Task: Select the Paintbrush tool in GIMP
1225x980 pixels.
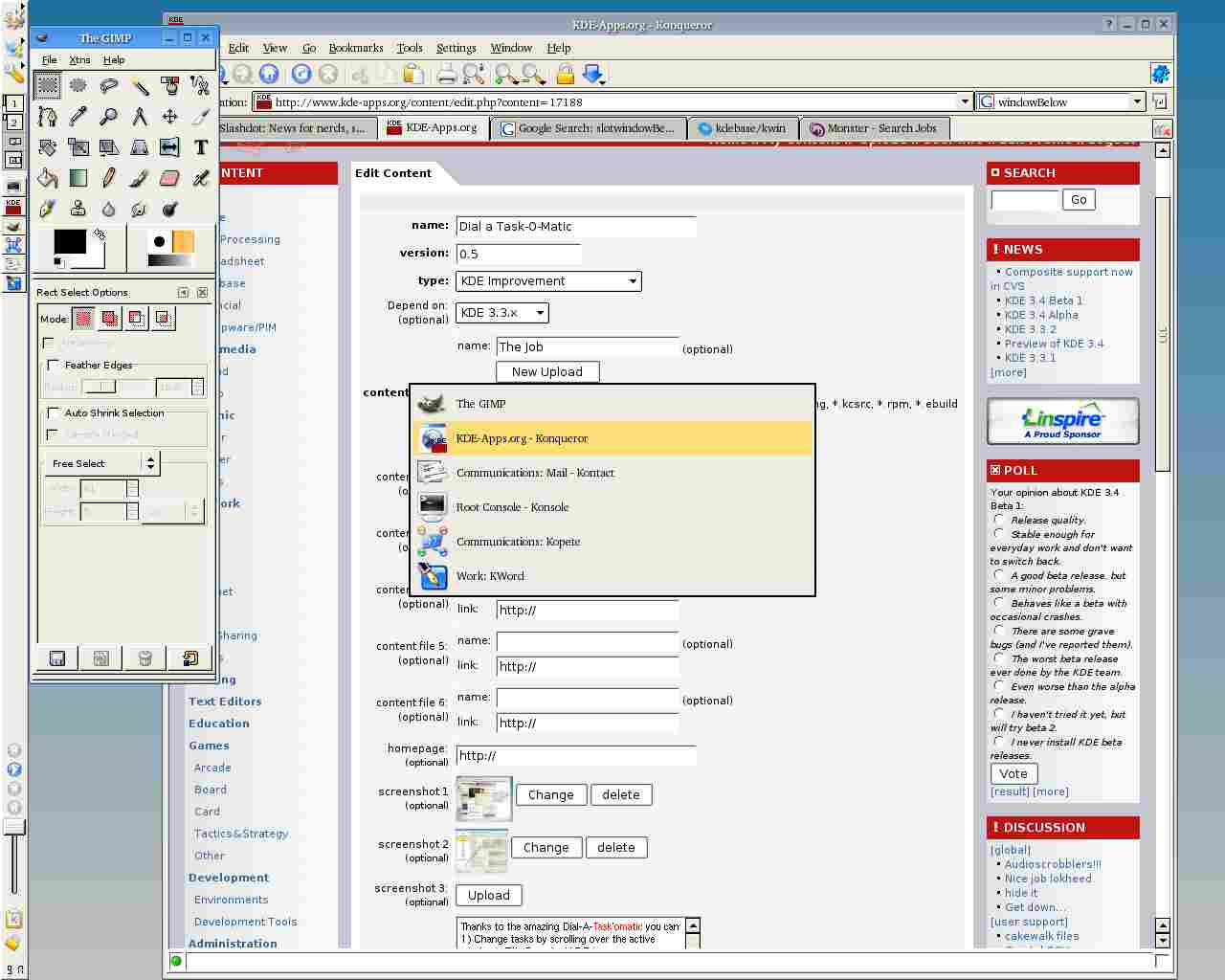Action: click(x=140, y=178)
